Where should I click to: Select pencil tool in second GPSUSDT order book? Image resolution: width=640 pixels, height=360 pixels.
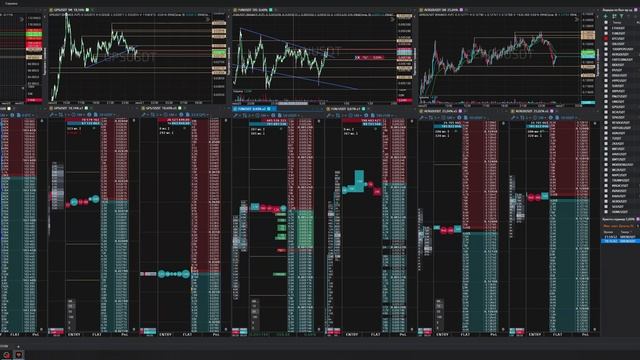pos(144,115)
